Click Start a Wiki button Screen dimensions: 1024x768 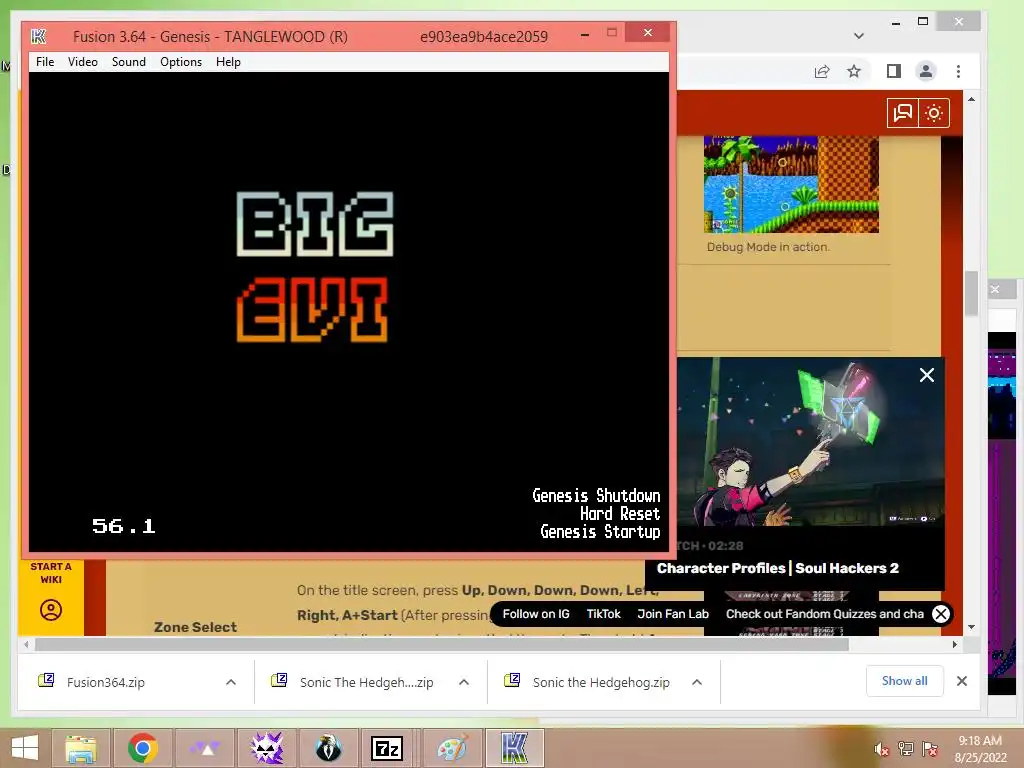tap(51, 573)
